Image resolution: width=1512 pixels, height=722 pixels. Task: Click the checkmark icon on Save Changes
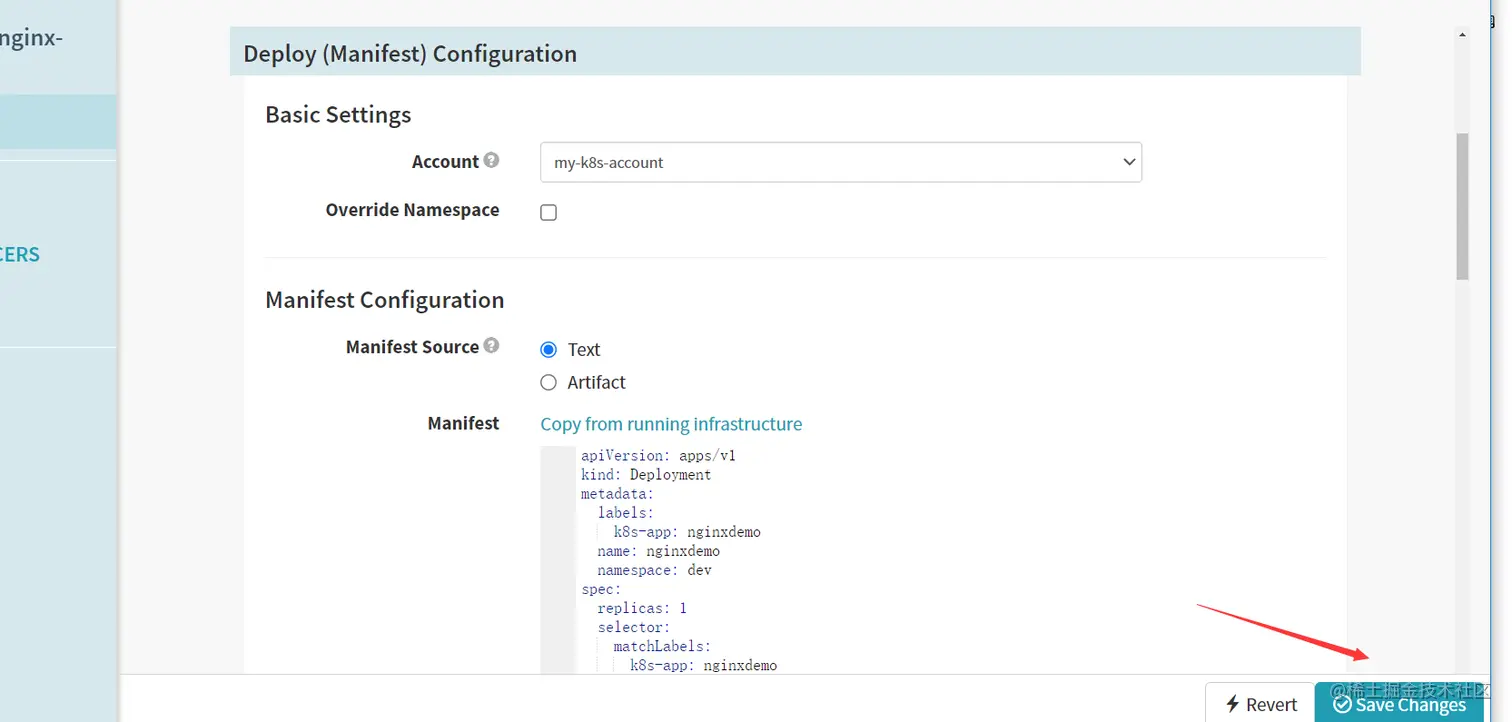click(x=1341, y=704)
